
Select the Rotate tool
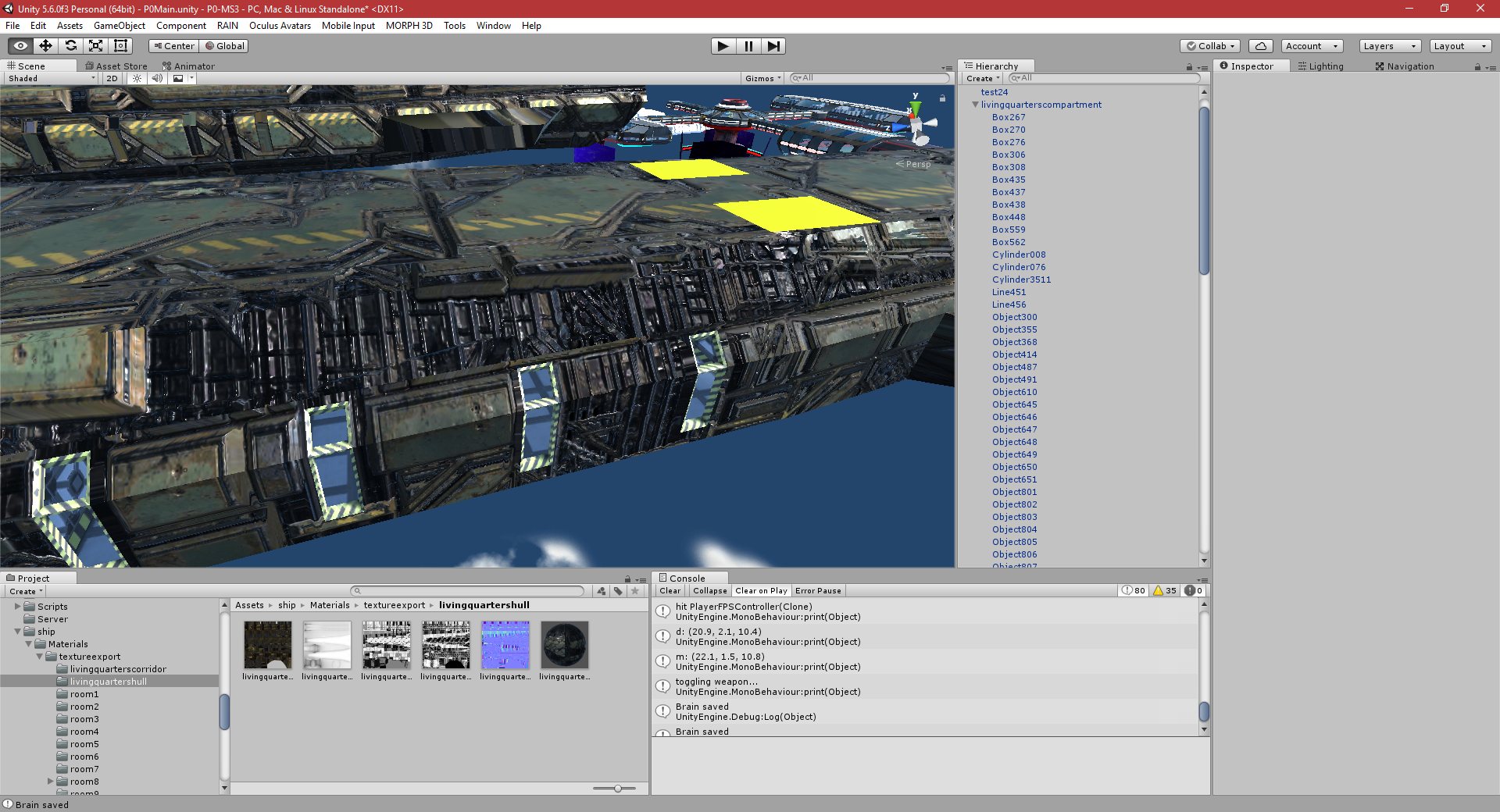[71, 46]
